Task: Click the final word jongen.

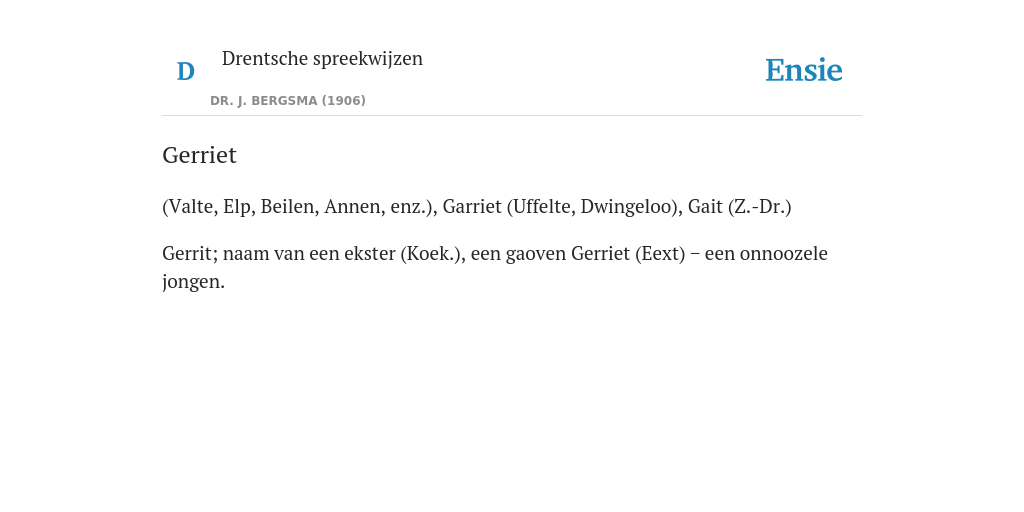Action: 191,282
